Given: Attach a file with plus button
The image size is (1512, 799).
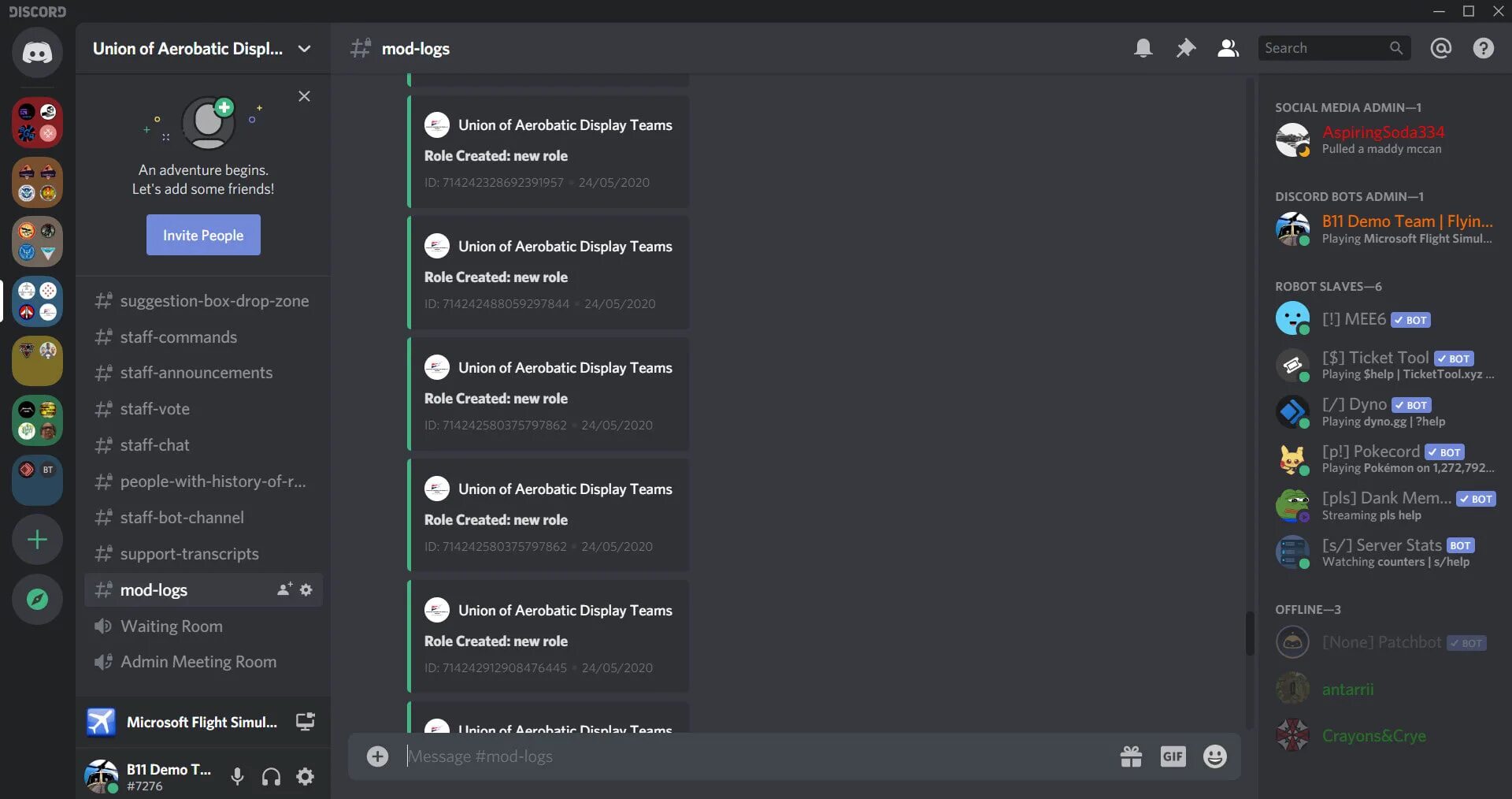Looking at the screenshot, I should [x=377, y=756].
